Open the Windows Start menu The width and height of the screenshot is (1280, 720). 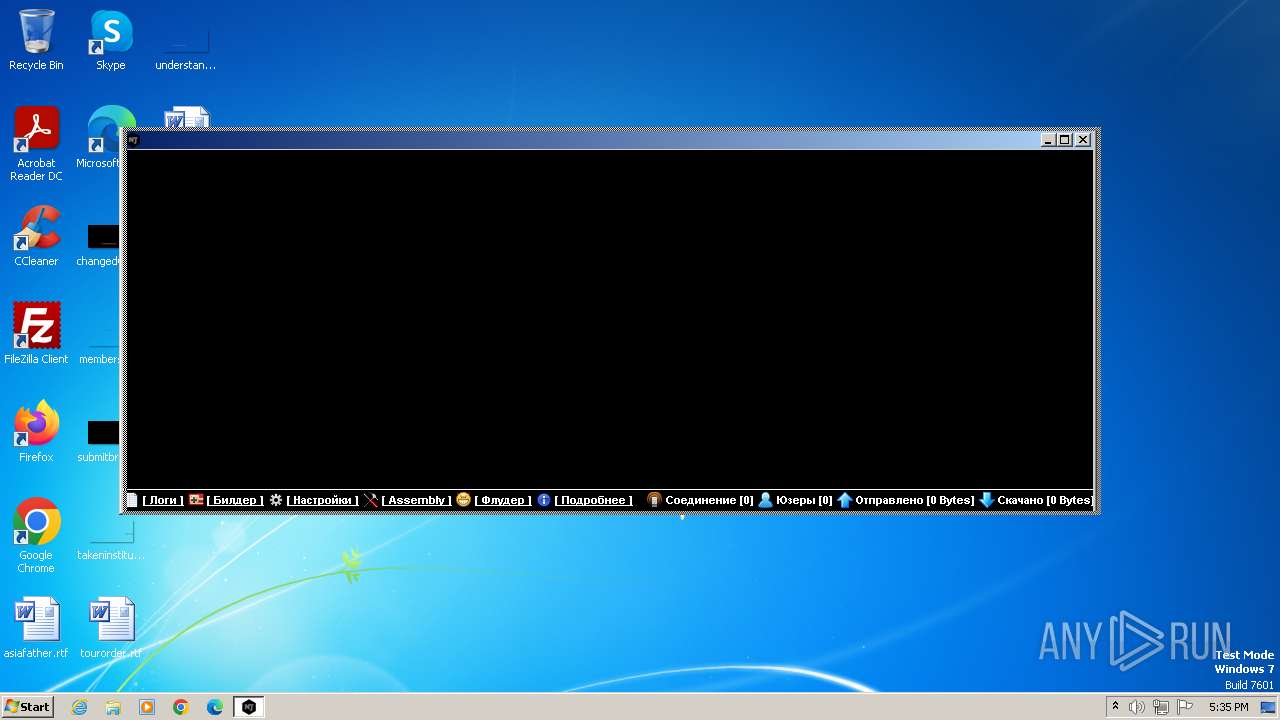tap(27, 707)
